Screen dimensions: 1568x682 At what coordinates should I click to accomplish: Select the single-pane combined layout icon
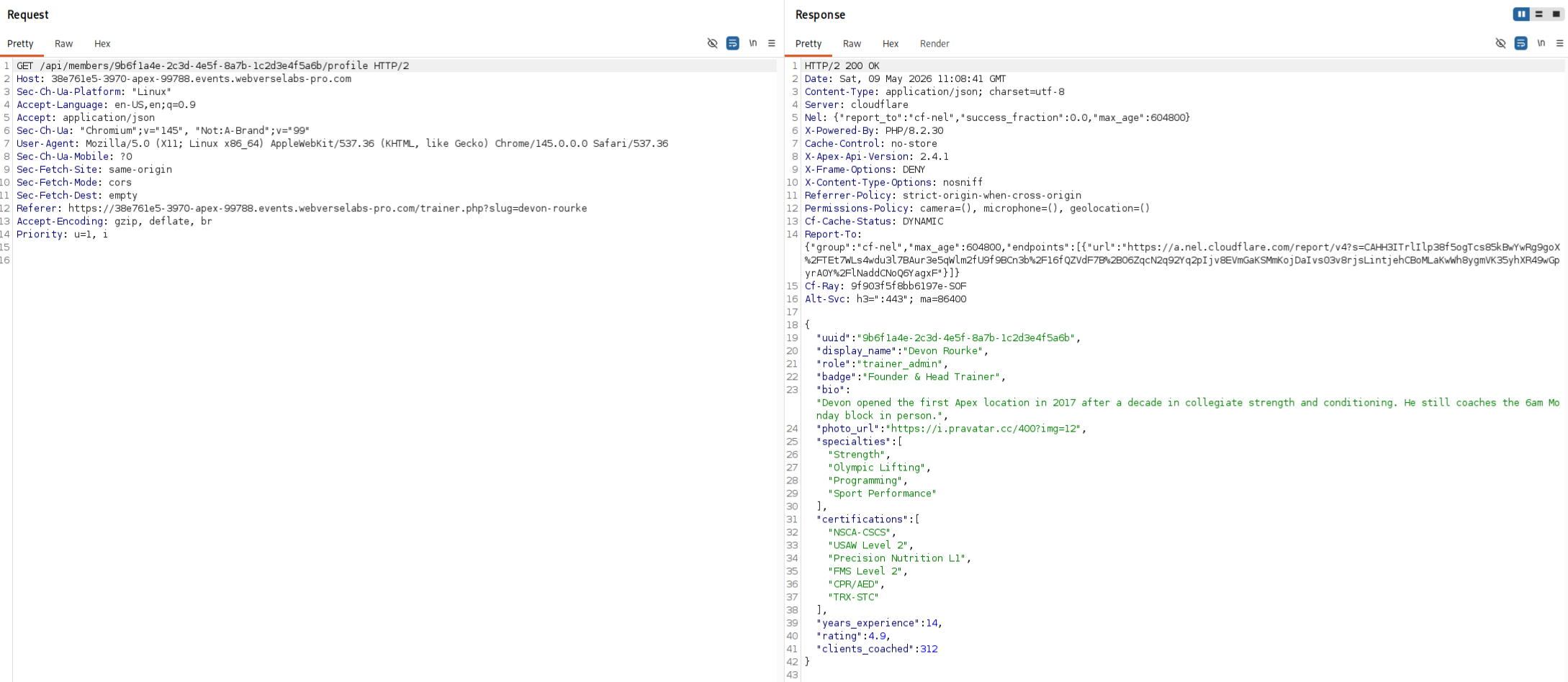pos(1556,14)
